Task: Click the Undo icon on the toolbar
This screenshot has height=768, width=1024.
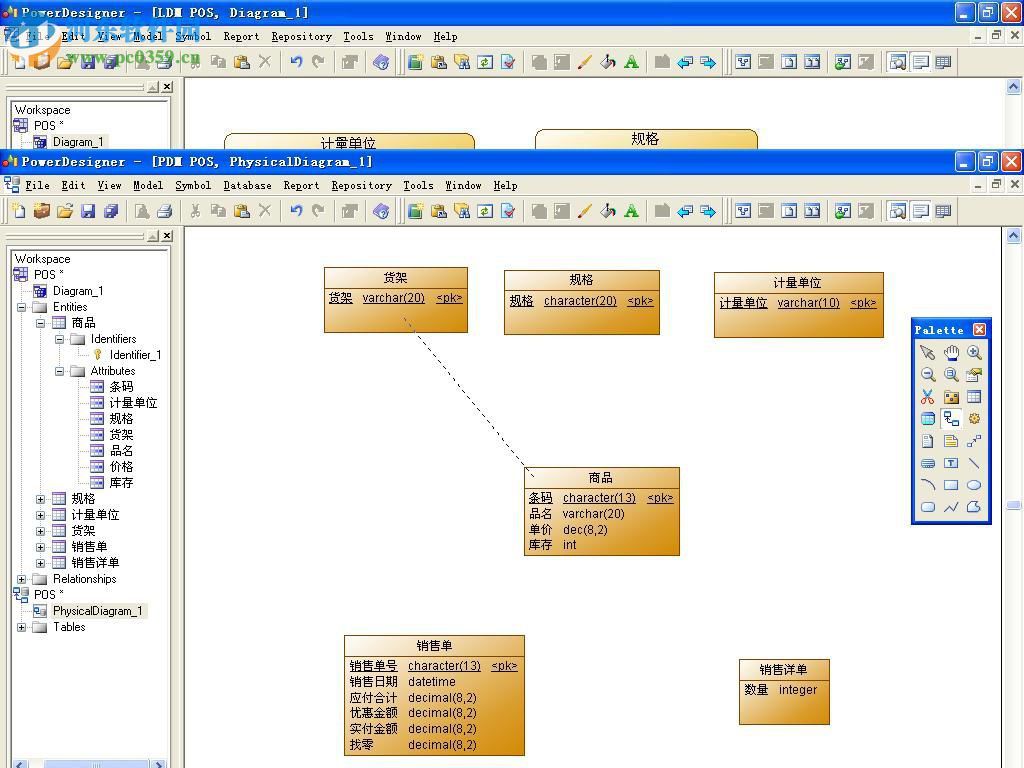Action: (x=297, y=211)
